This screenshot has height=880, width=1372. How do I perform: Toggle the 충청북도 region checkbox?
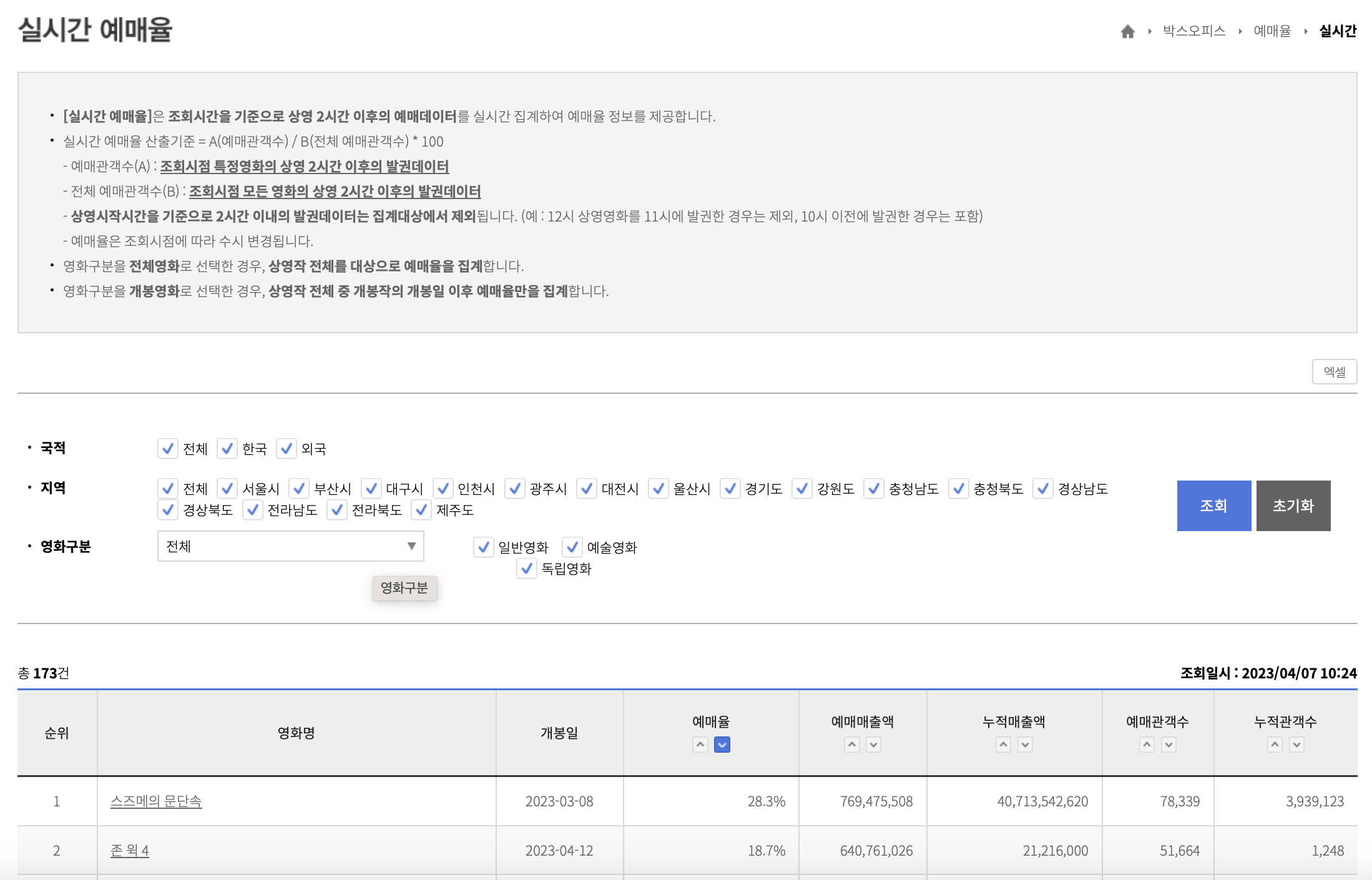pyautogui.click(x=958, y=489)
